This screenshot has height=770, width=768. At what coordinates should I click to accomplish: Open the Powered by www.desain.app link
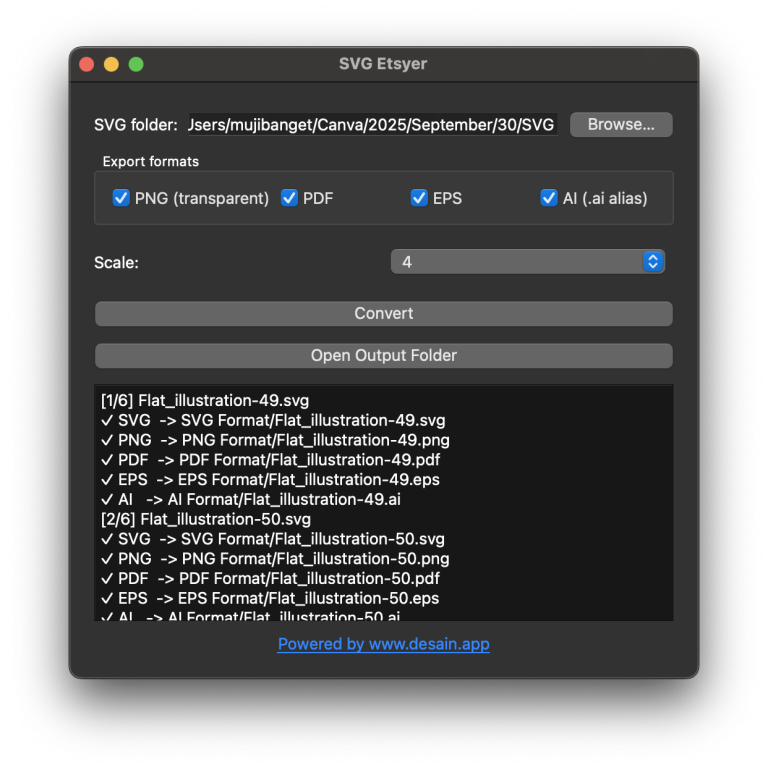click(x=383, y=644)
